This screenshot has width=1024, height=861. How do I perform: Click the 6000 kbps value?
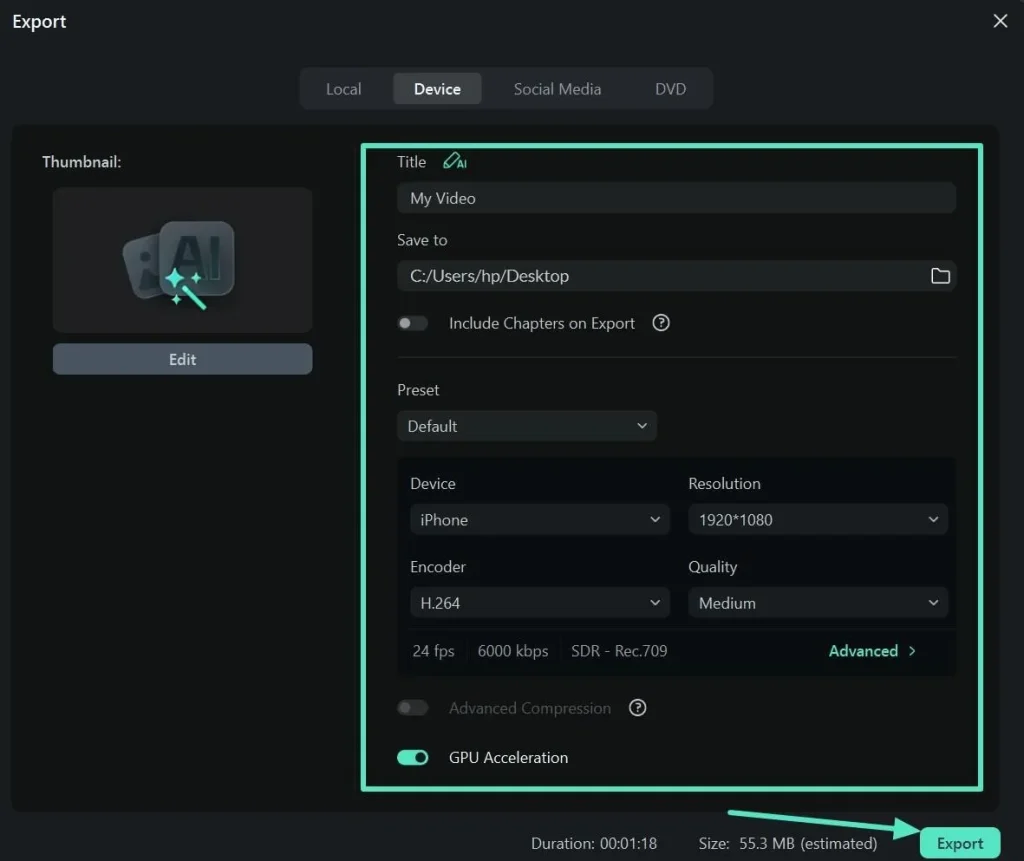[x=513, y=651]
